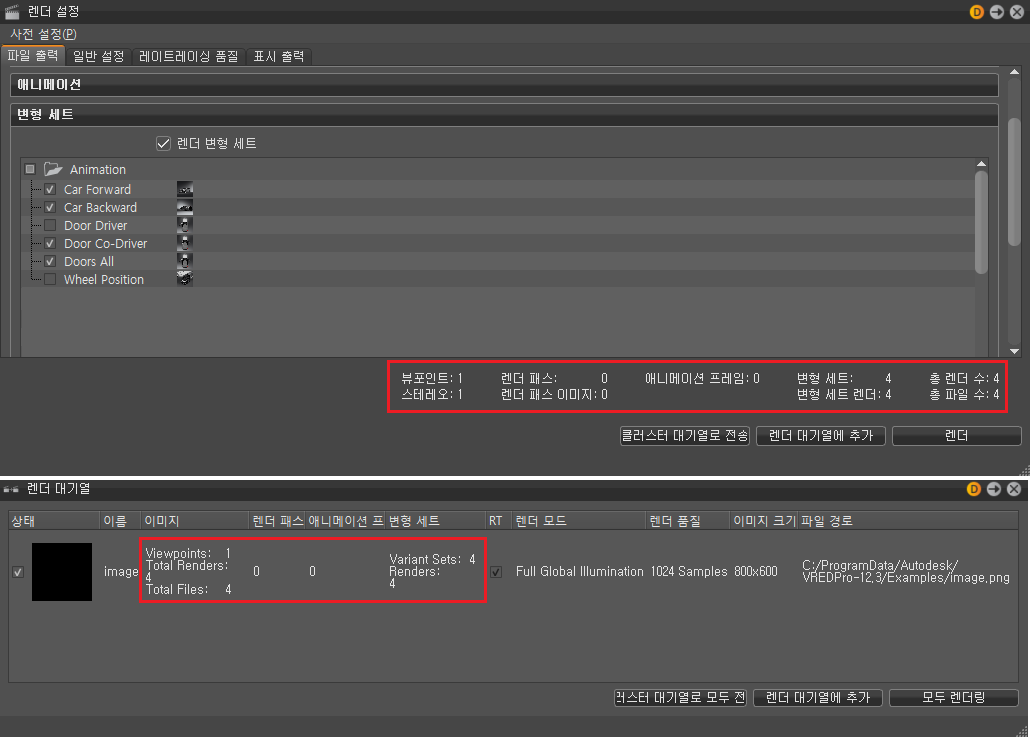Click the Wheel Position preview thumbnail
This screenshot has height=738, width=1030.
pyautogui.click(x=185, y=279)
